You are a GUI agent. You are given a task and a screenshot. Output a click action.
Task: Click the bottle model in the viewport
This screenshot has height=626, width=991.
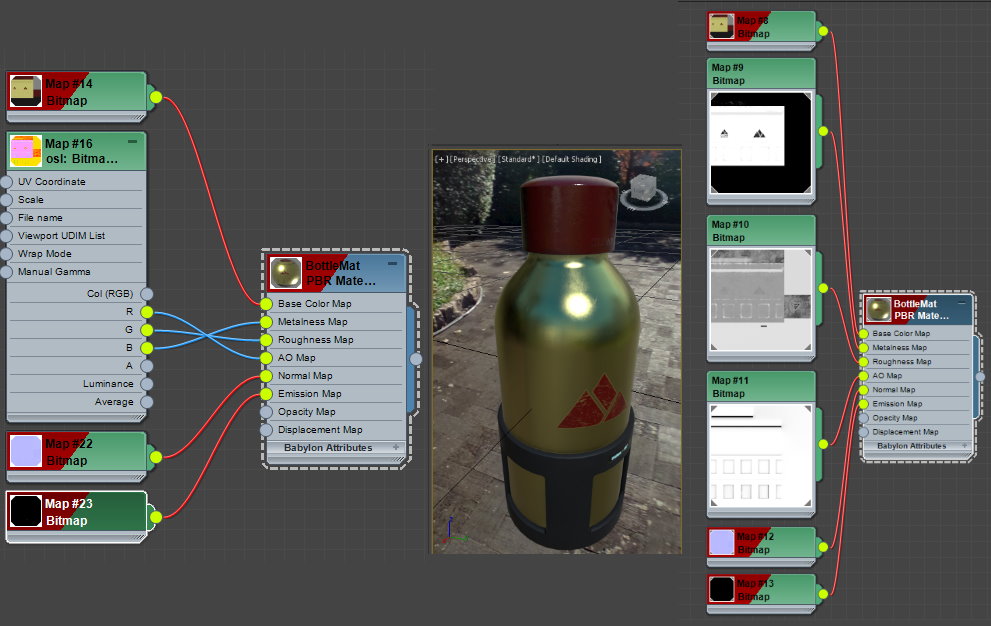pyautogui.click(x=568, y=360)
